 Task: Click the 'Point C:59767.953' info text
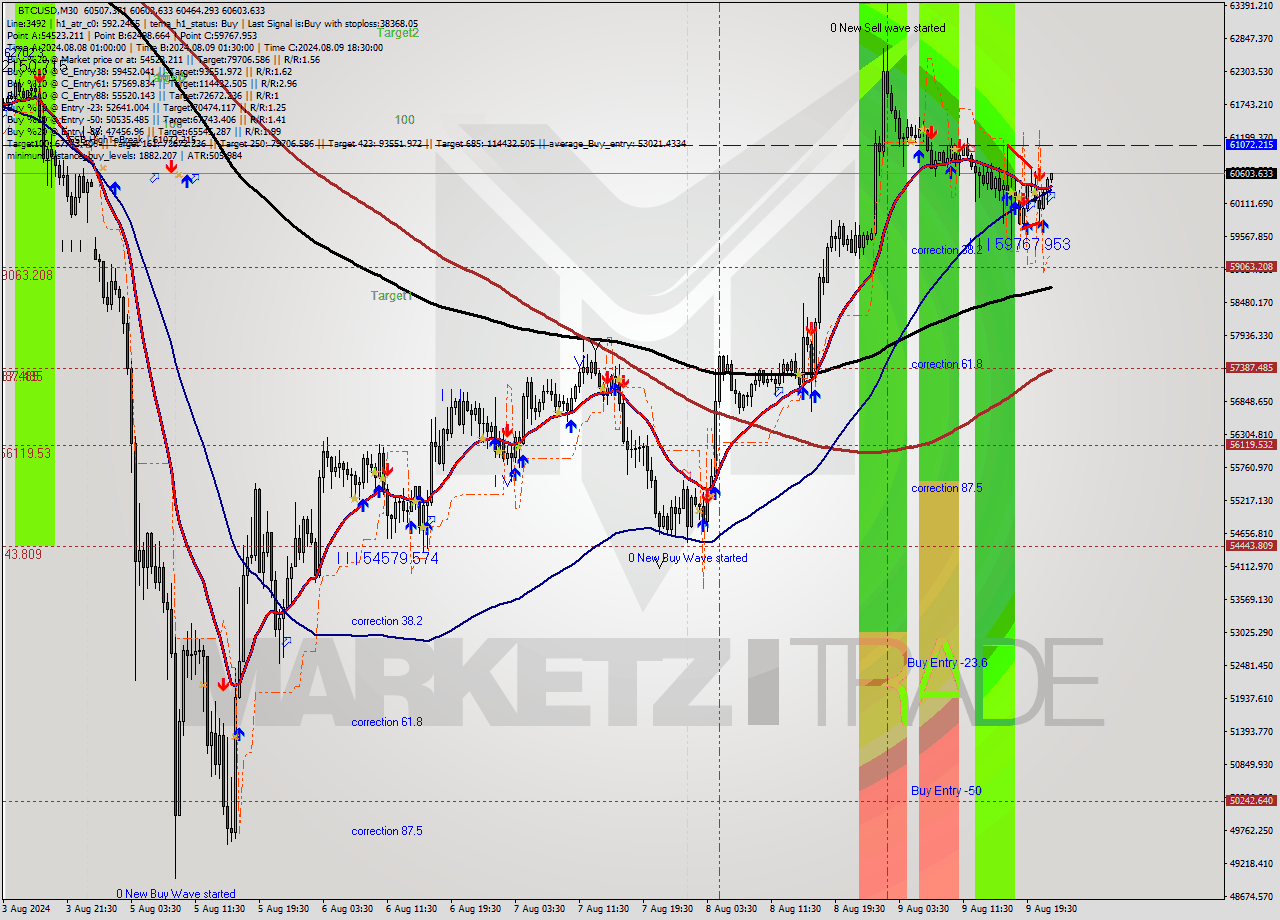tap(218, 35)
